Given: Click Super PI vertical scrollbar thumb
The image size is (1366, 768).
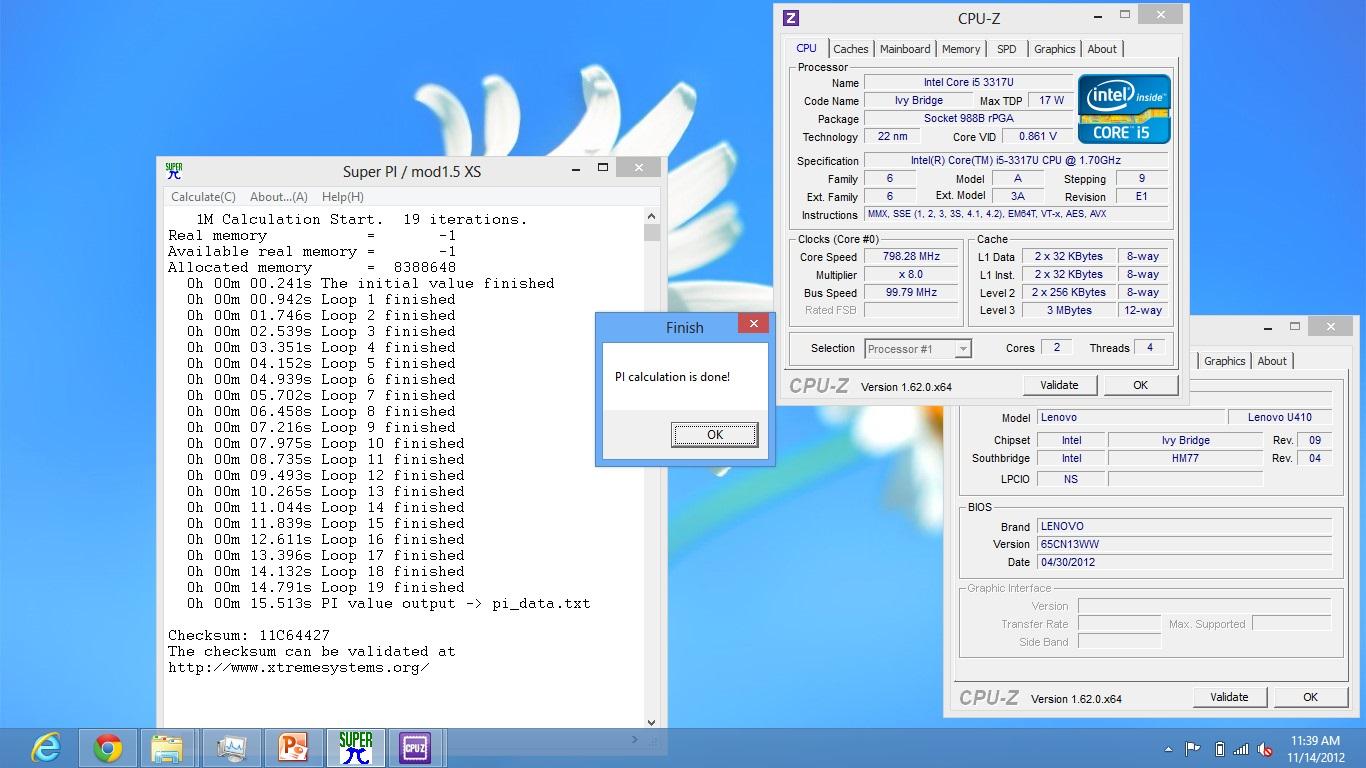Looking at the screenshot, I should pyautogui.click(x=652, y=233).
